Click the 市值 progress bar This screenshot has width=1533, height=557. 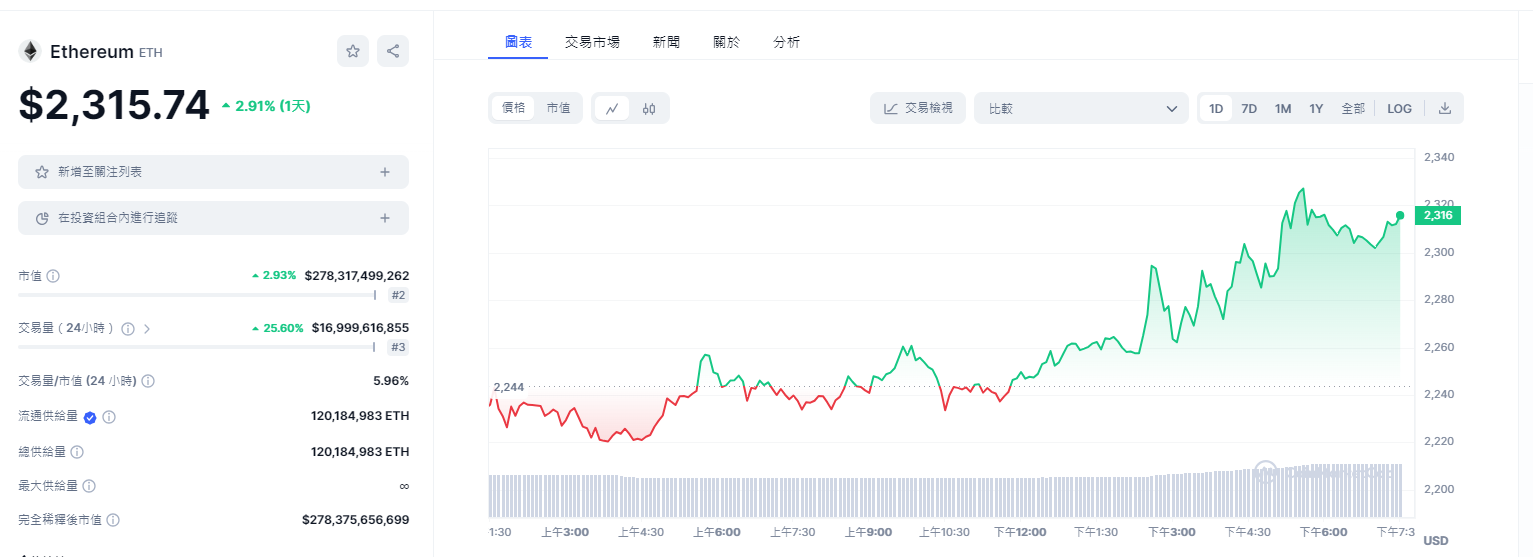197,295
